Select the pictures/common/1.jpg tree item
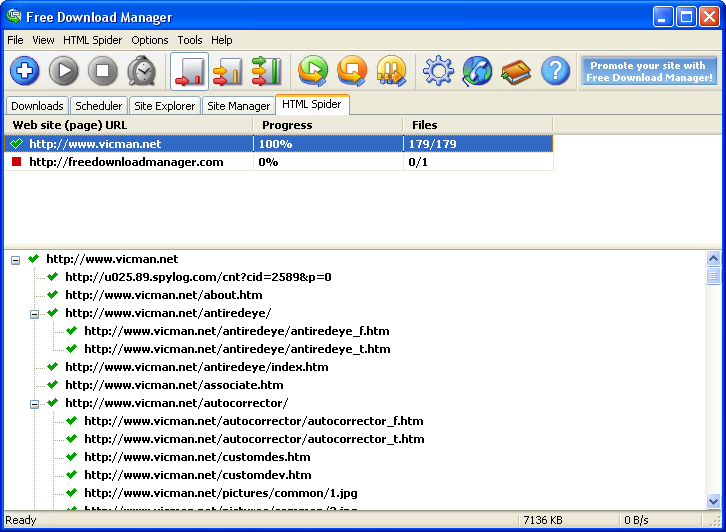 221,494
